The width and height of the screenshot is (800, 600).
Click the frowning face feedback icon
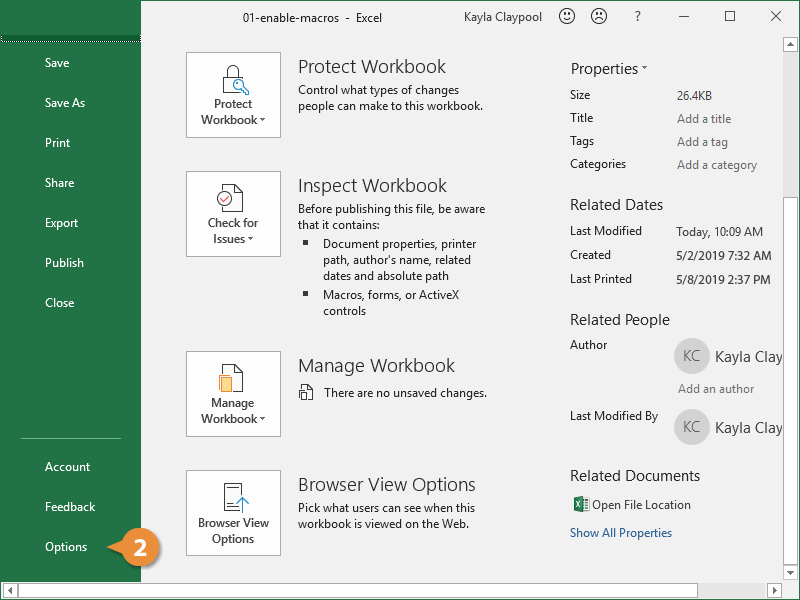tap(598, 17)
